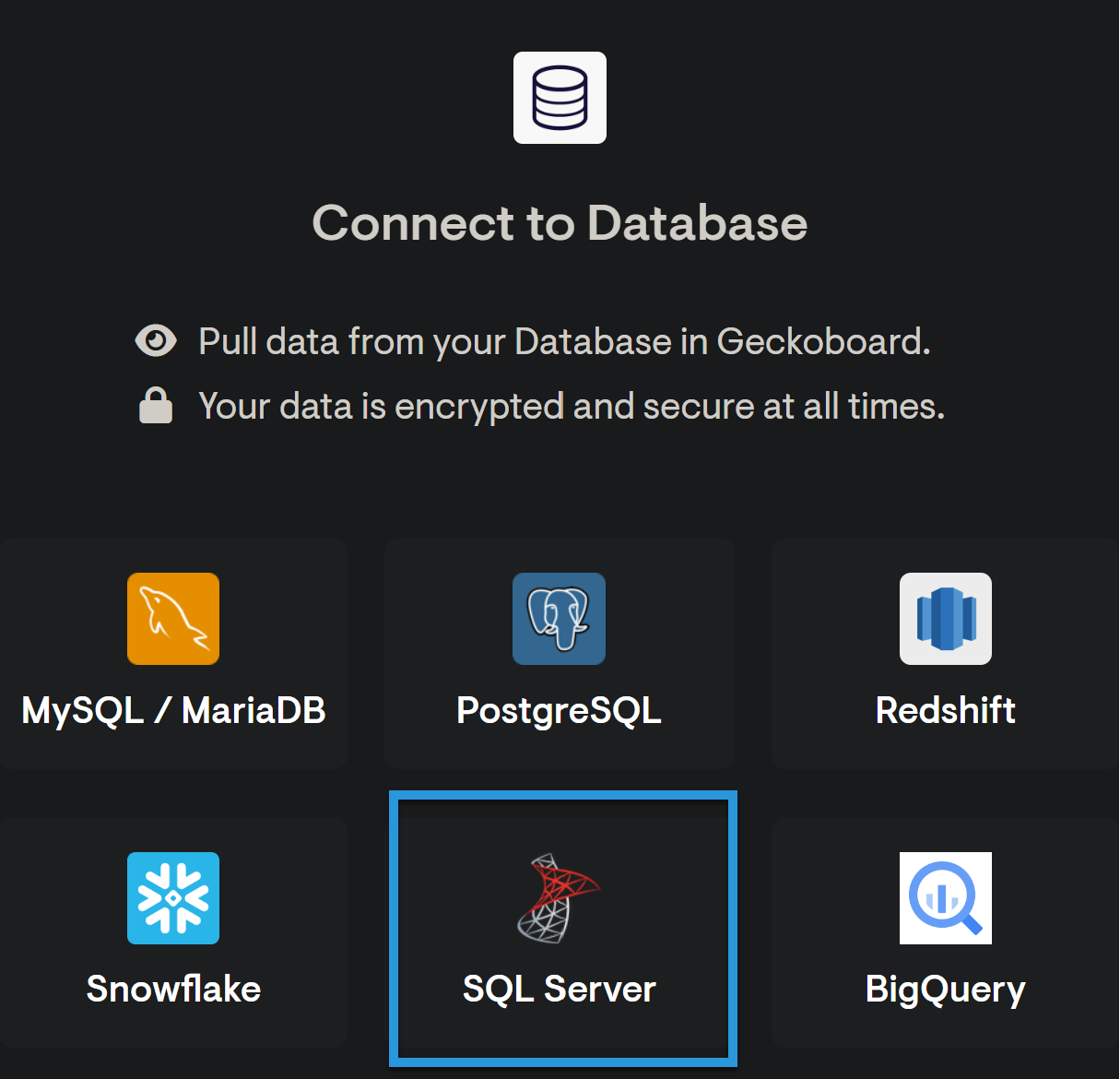Screen dimensions: 1120x1079
Task: Open the Snowflake connection option
Action: pos(172,931)
